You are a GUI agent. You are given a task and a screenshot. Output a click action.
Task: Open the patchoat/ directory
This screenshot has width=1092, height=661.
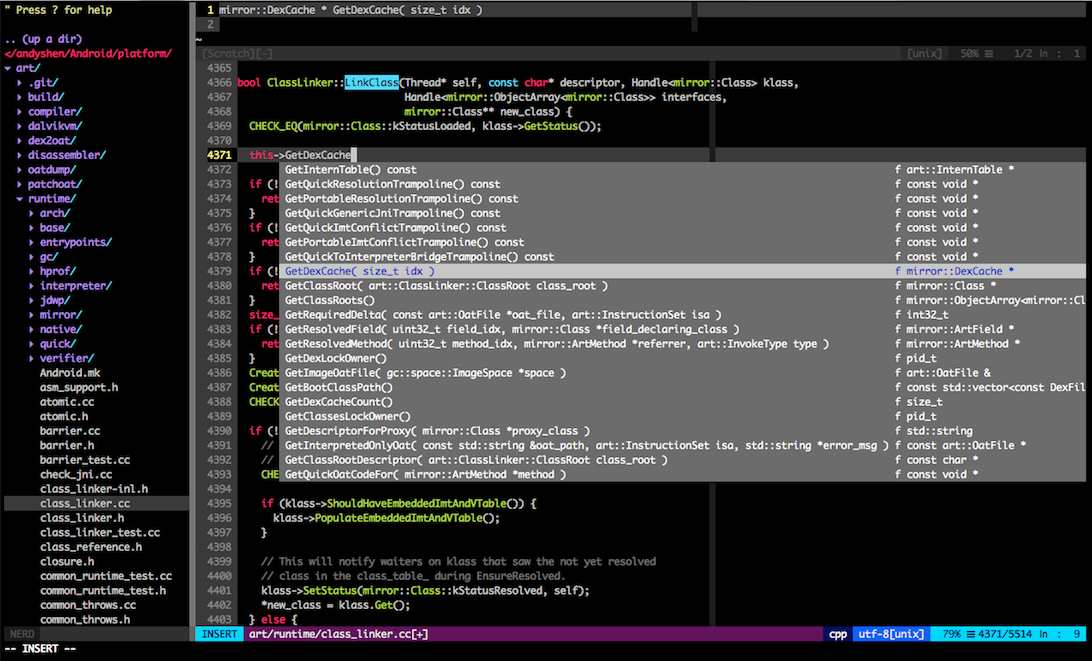point(55,185)
